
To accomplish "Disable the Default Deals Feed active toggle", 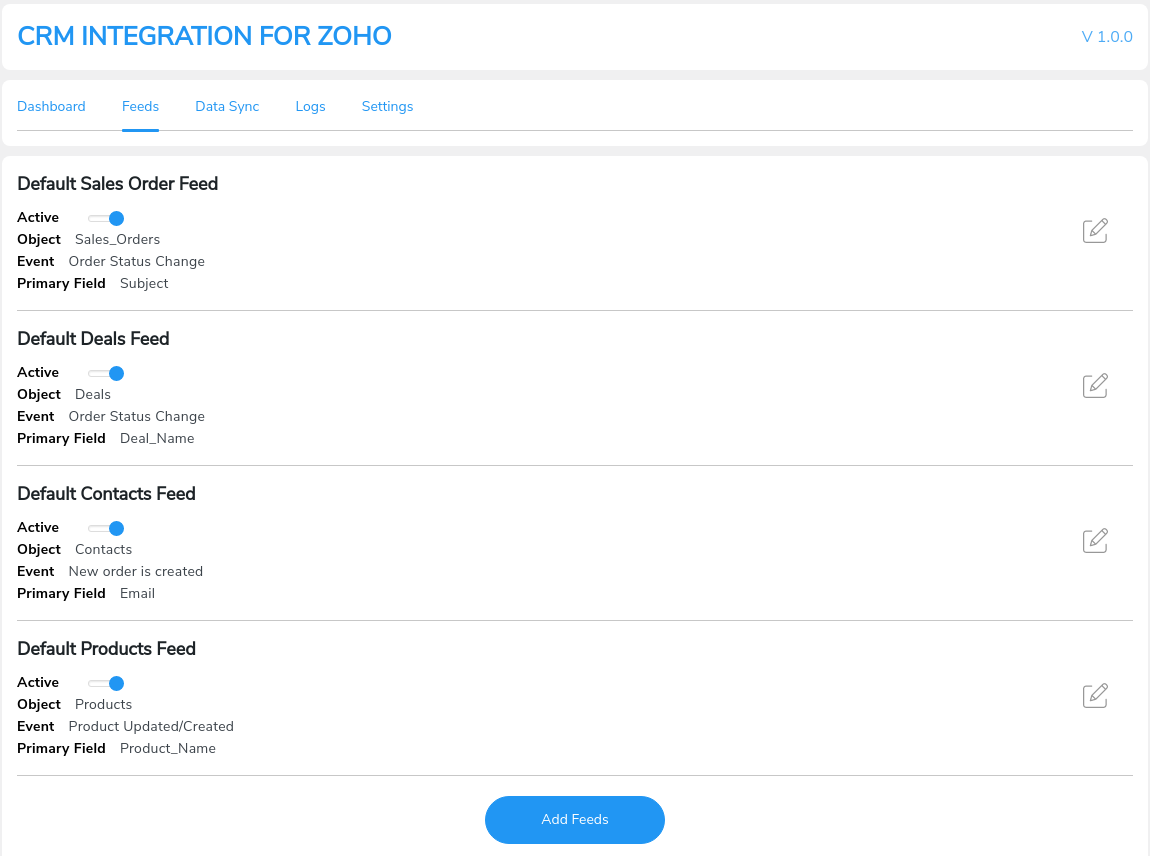I will (x=106, y=373).
